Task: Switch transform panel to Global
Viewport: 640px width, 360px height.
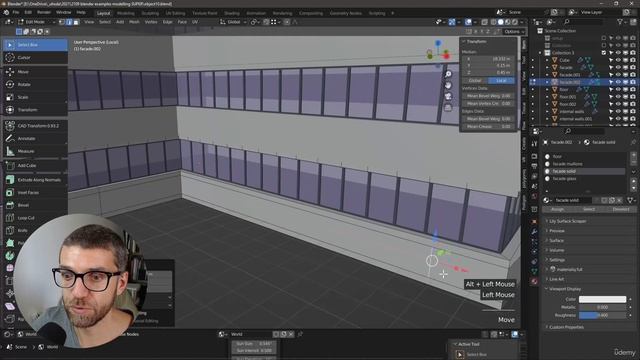Action: [475, 81]
